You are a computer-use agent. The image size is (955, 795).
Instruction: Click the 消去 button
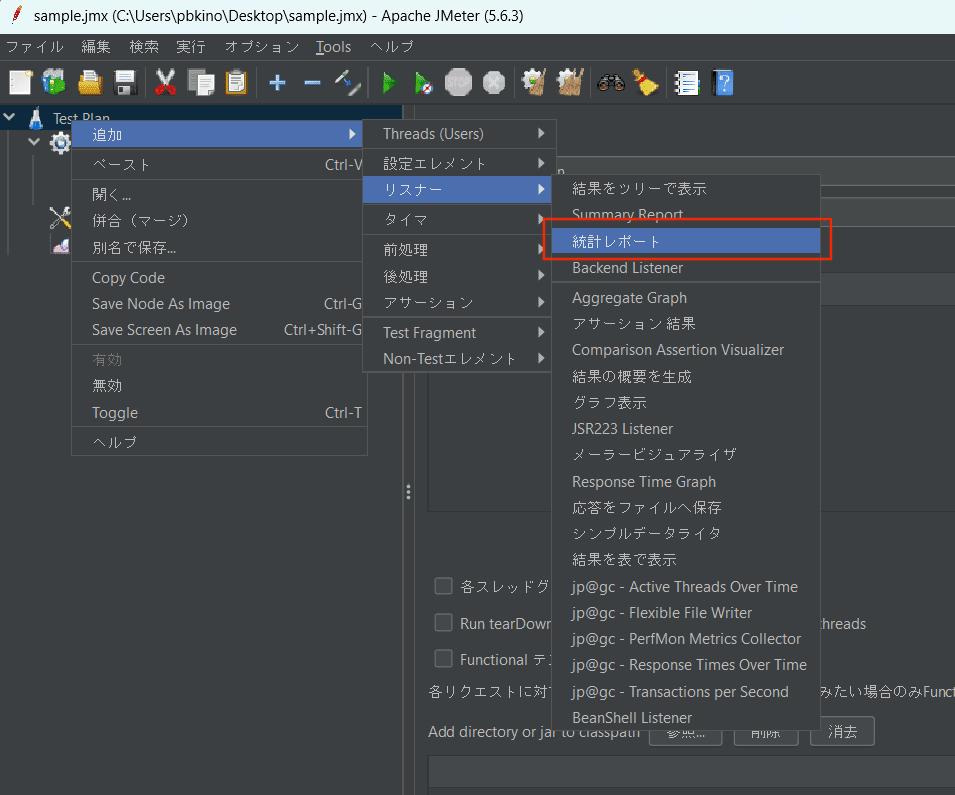(x=842, y=731)
